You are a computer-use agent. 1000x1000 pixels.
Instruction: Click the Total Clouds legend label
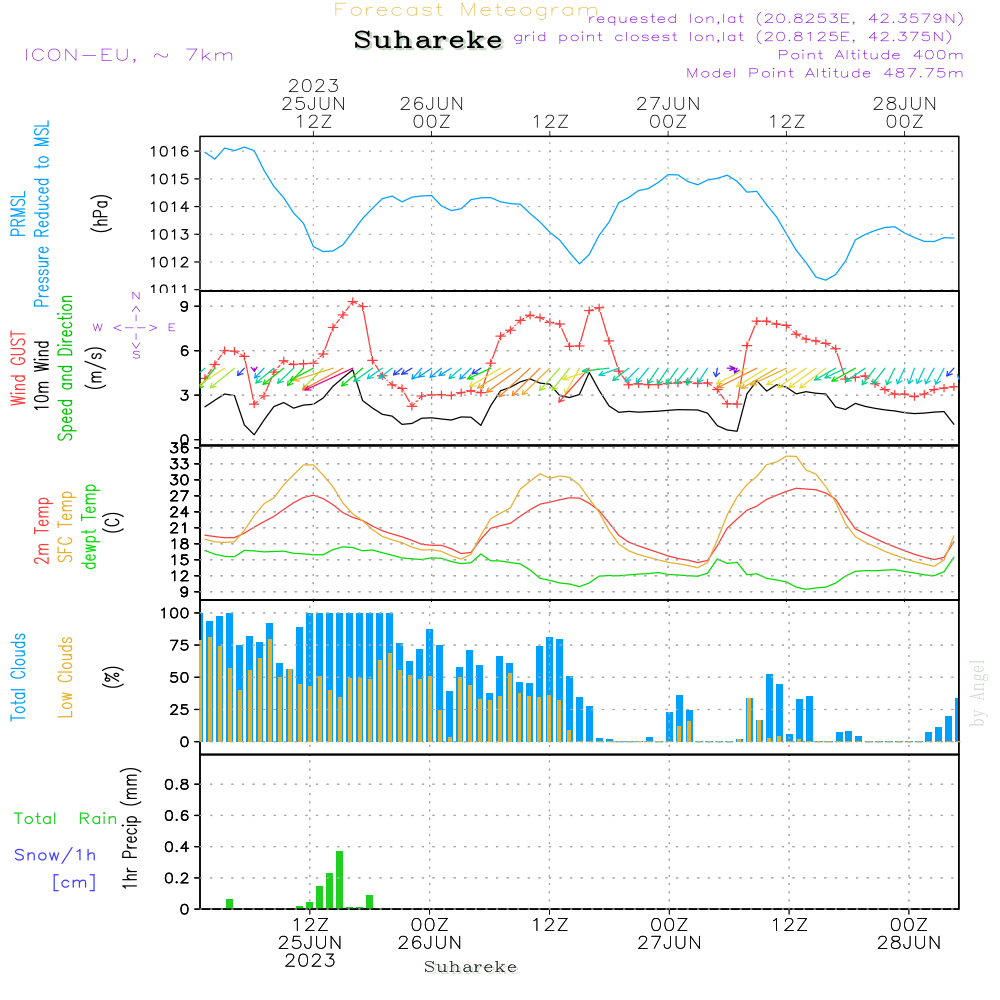click(18, 677)
